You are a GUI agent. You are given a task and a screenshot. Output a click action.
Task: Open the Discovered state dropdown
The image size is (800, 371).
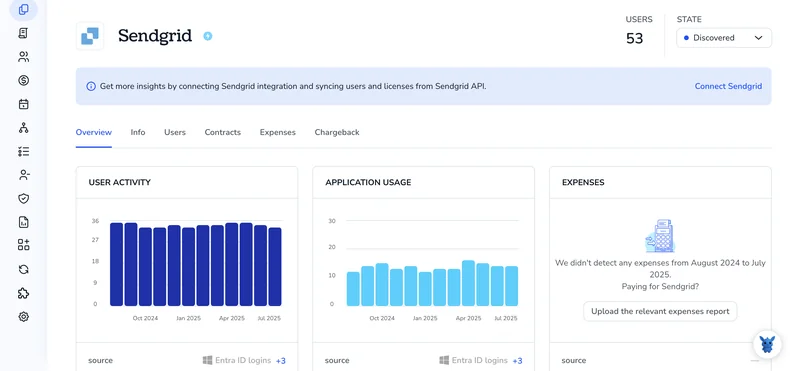[x=723, y=38]
